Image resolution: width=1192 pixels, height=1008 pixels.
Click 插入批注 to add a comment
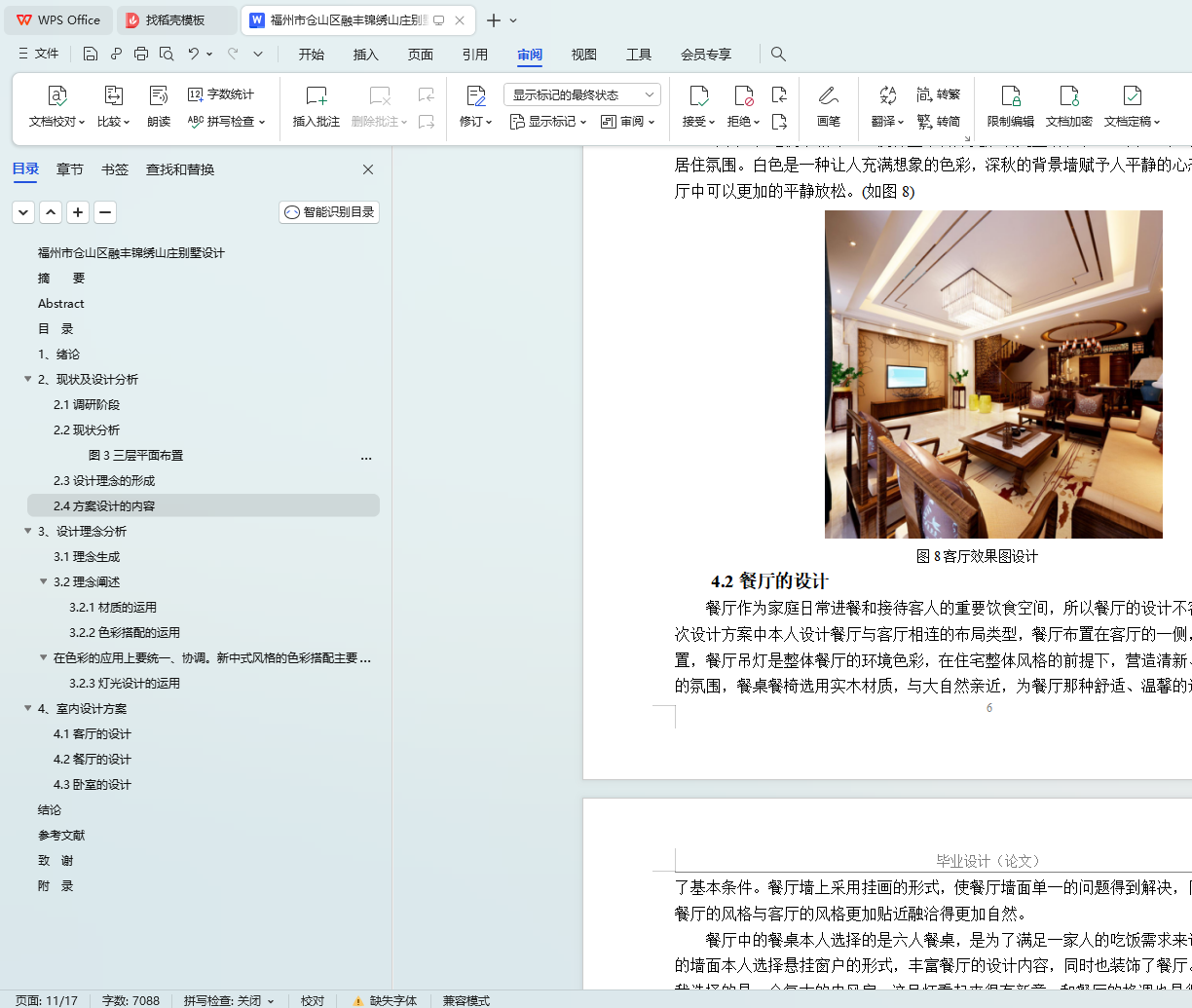click(x=317, y=106)
